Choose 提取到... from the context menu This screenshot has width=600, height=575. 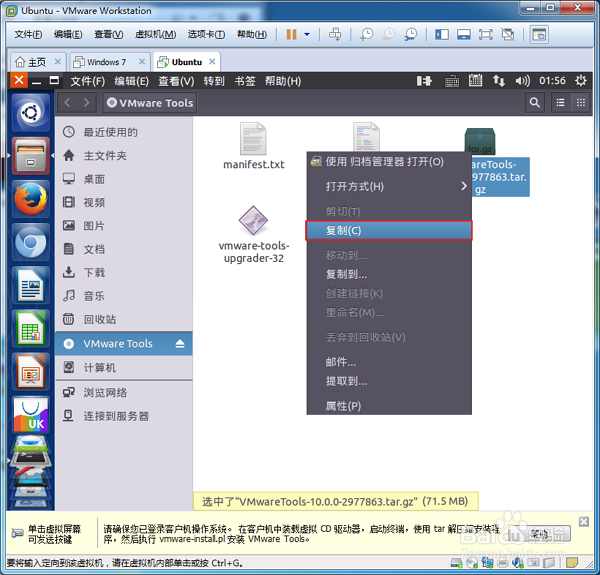389,381
